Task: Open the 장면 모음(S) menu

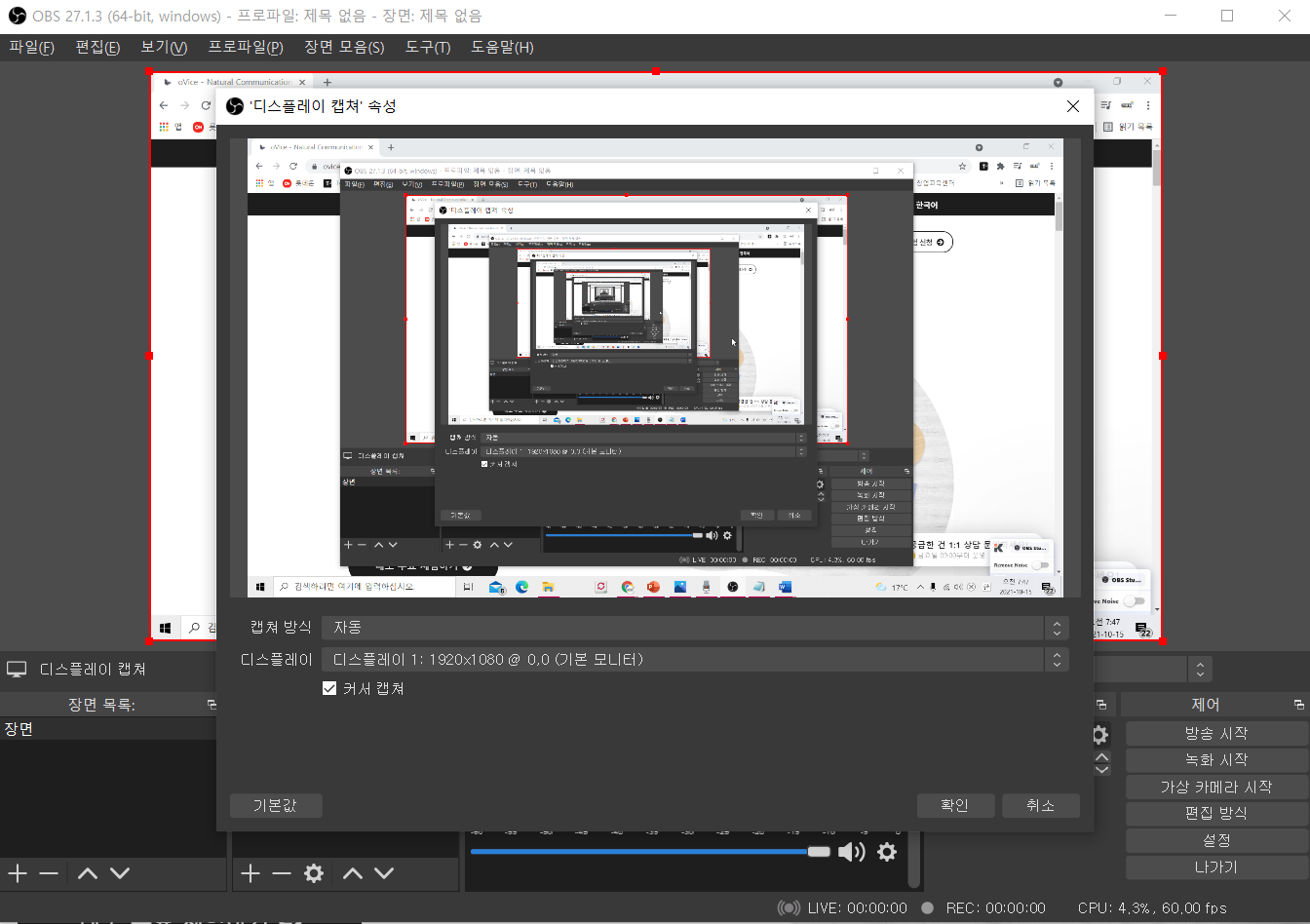Action: click(344, 47)
